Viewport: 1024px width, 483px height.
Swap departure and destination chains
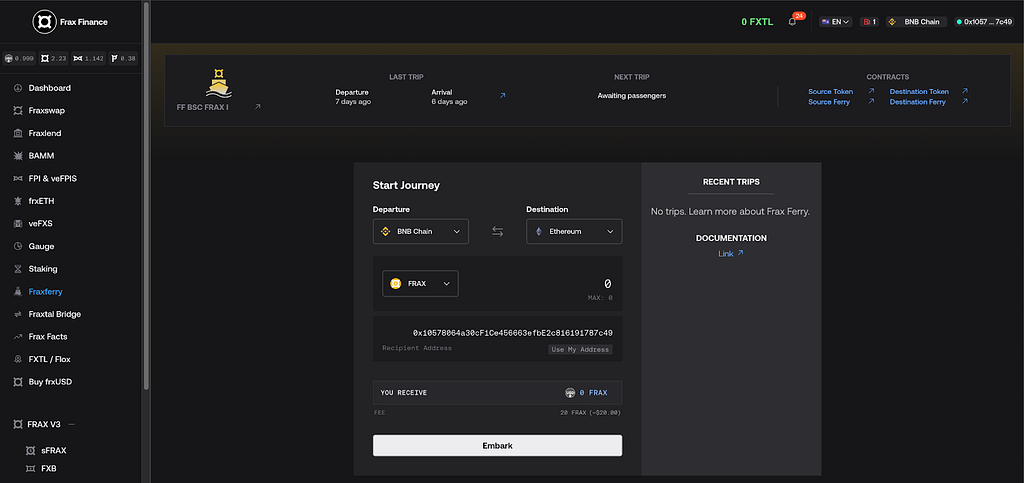click(498, 231)
